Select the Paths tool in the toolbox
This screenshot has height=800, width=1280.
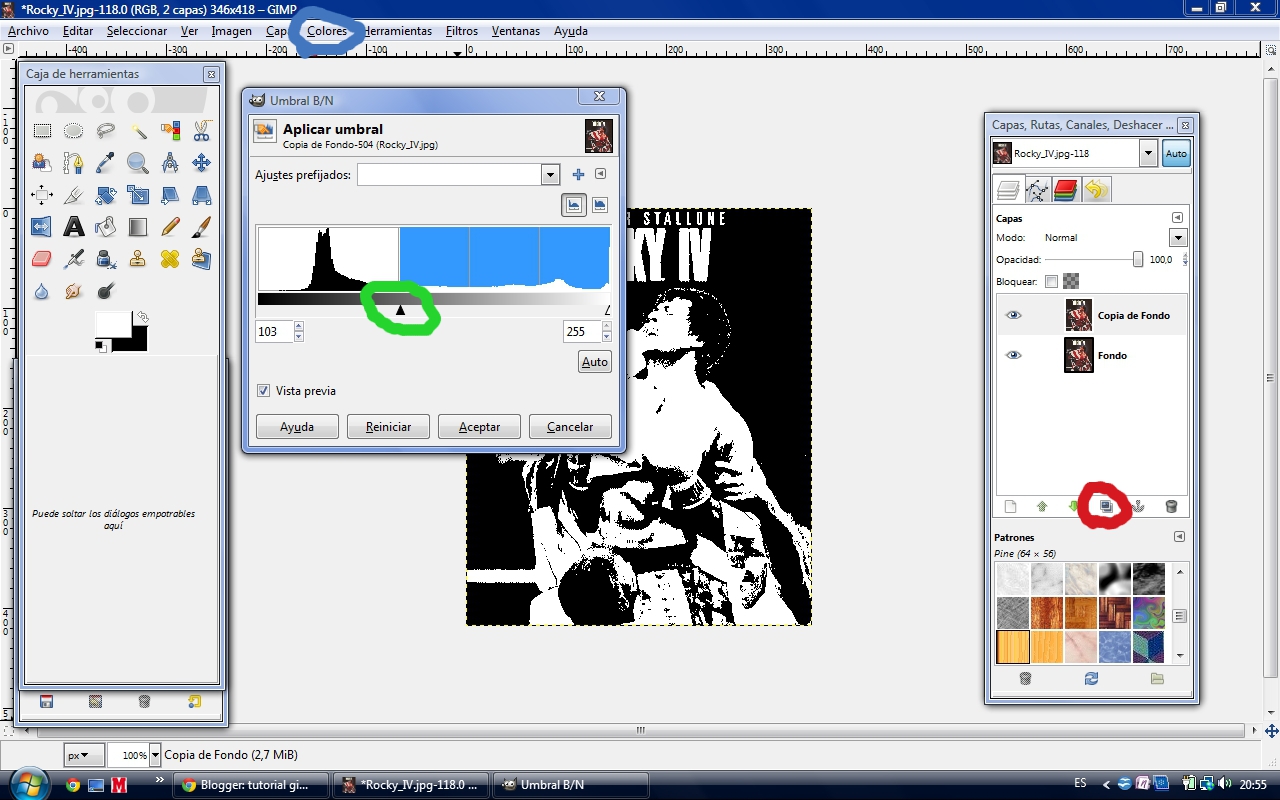point(73,162)
